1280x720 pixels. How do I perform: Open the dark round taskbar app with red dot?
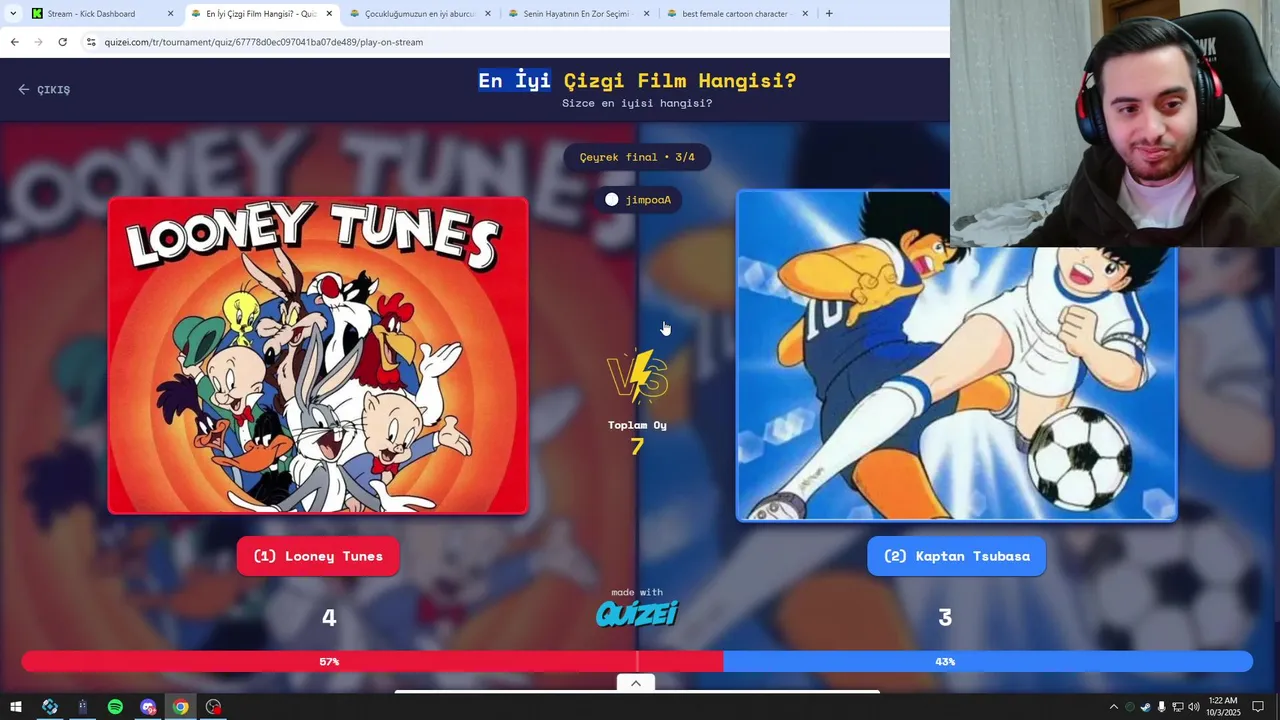[213, 707]
